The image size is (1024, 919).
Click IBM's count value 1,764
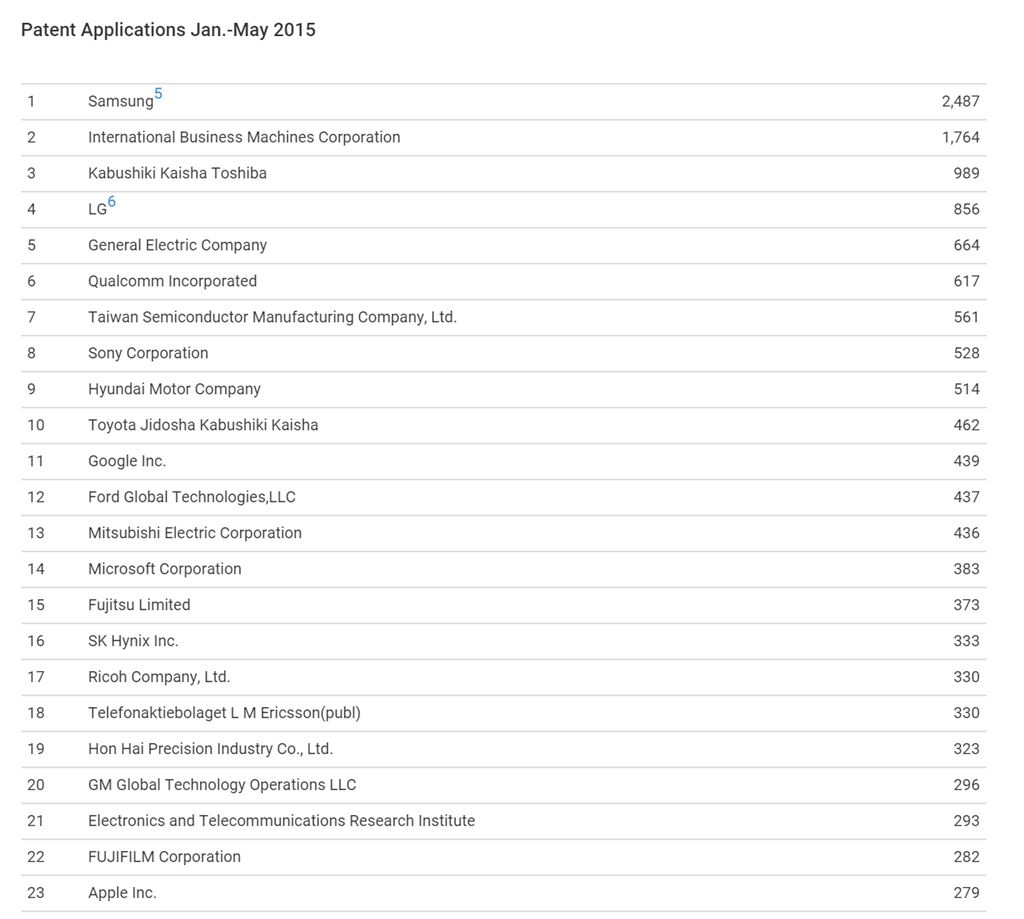tap(961, 137)
